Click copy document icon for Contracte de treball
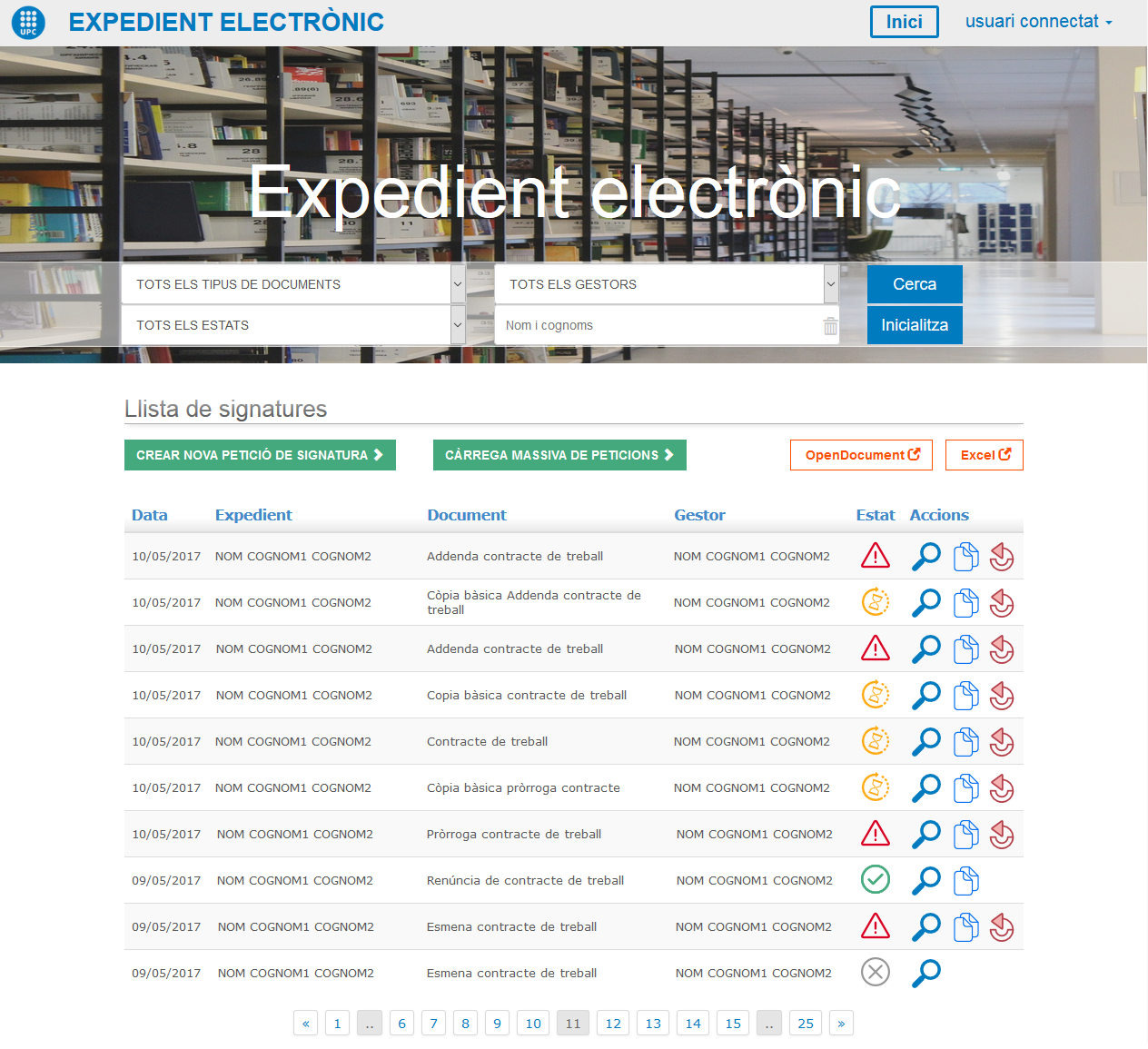The height and width of the screenshot is (1049, 1148). coord(965,742)
